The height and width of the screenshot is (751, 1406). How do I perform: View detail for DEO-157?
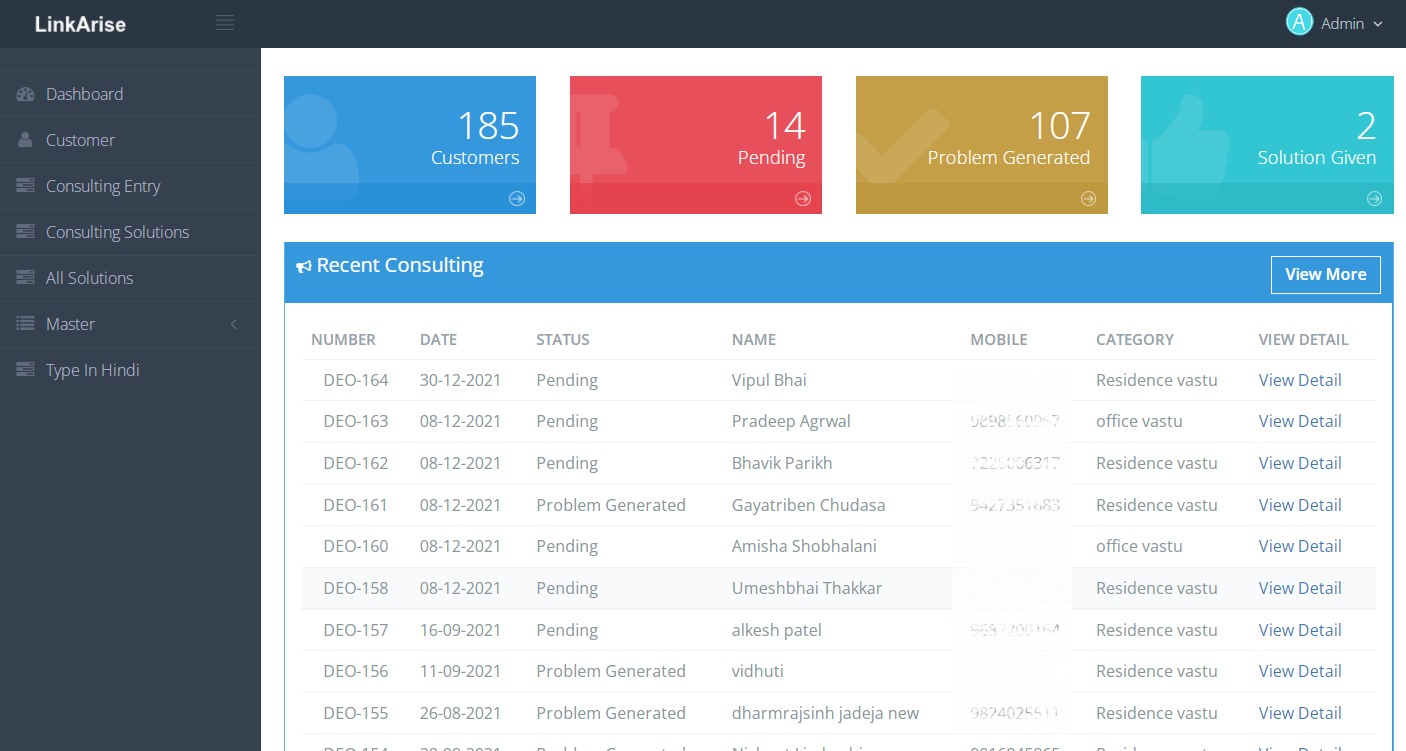click(x=1300, y=630)
